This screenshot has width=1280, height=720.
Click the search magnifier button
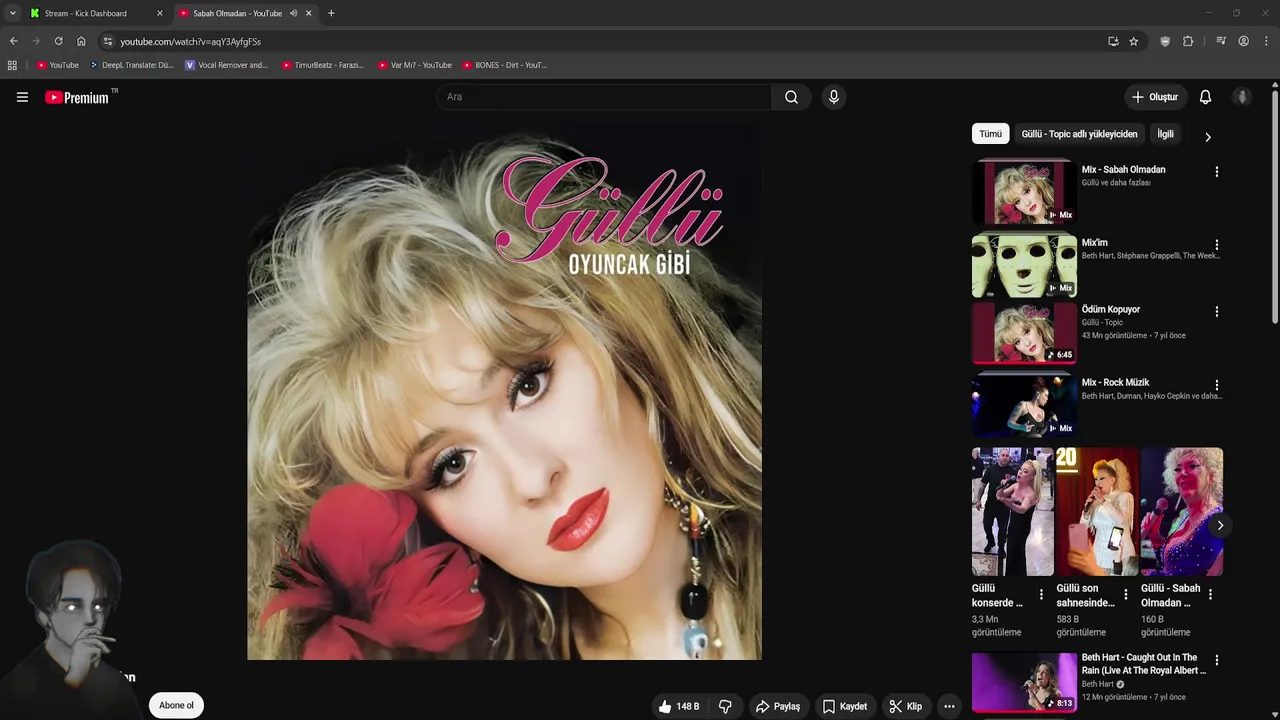[791, 97]
